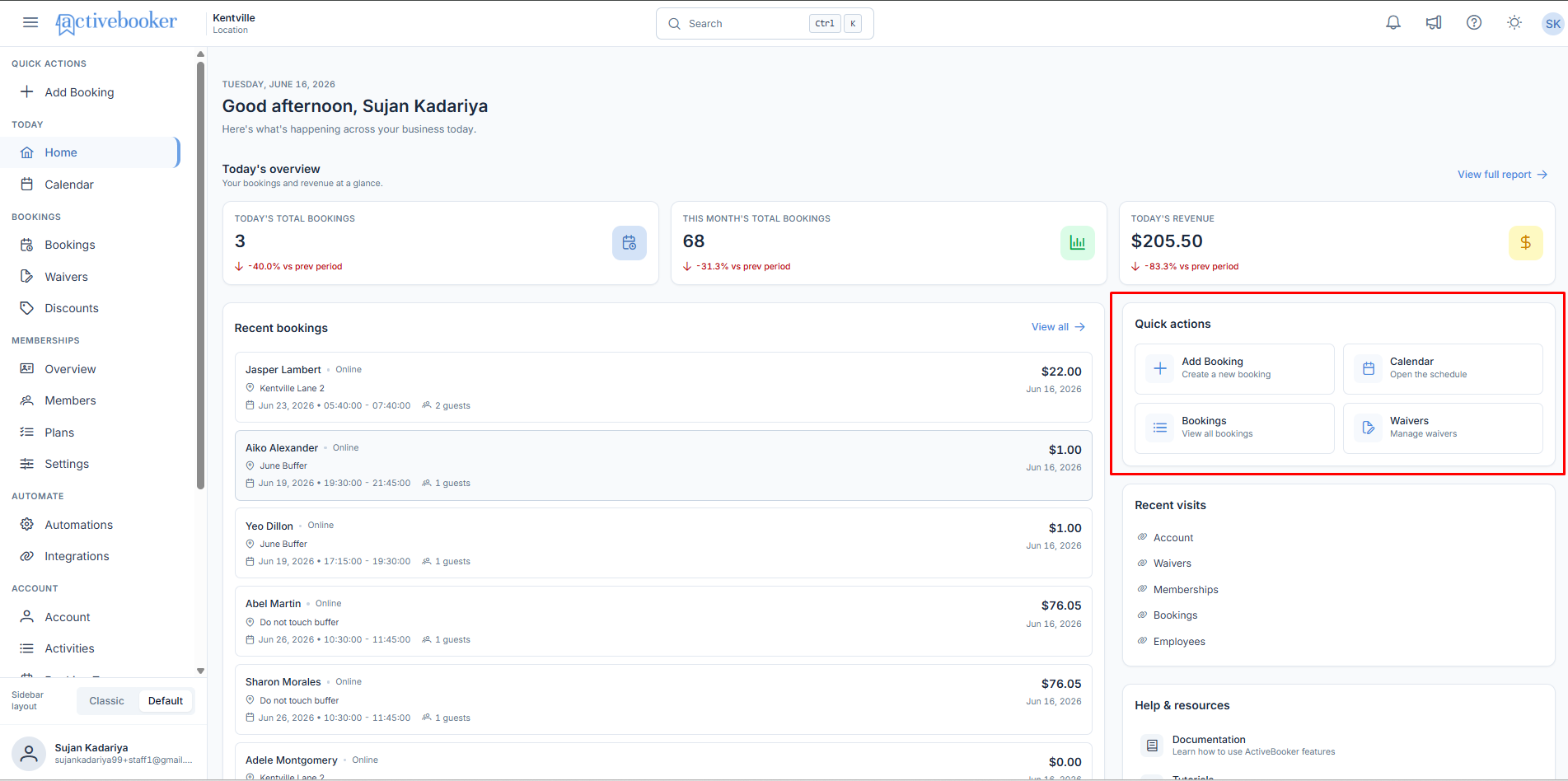1568x781 pixels.
Task: Open the announcements megaphone icon
Action: tap(1434, 23)
